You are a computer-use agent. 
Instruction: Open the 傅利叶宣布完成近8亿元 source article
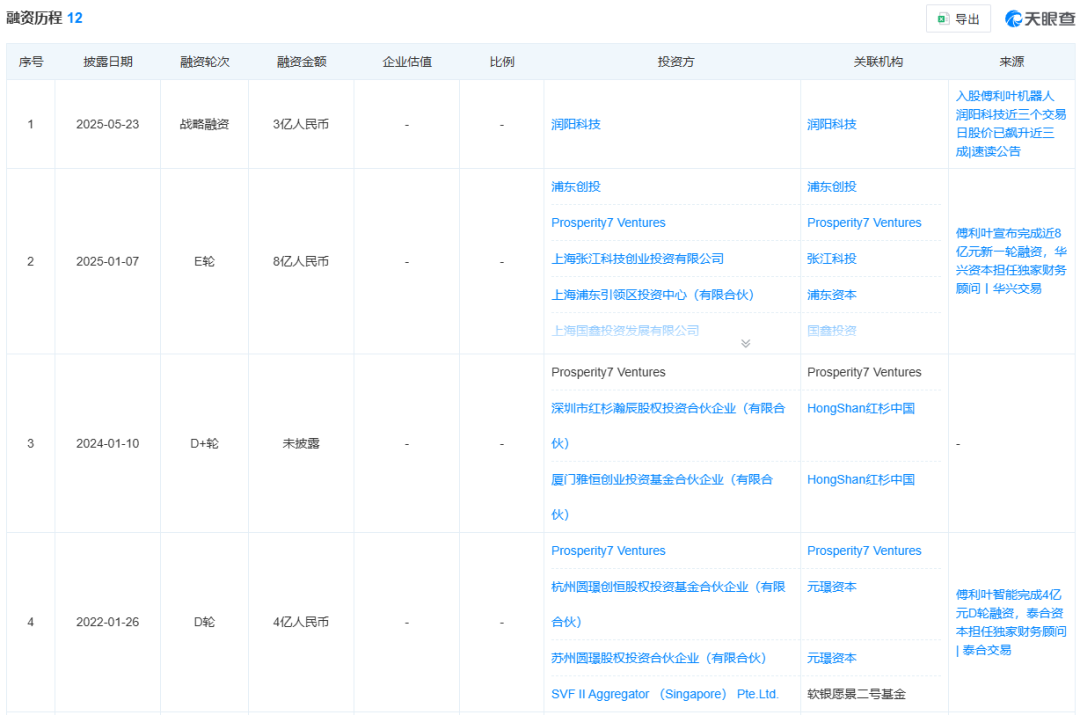1011,260
